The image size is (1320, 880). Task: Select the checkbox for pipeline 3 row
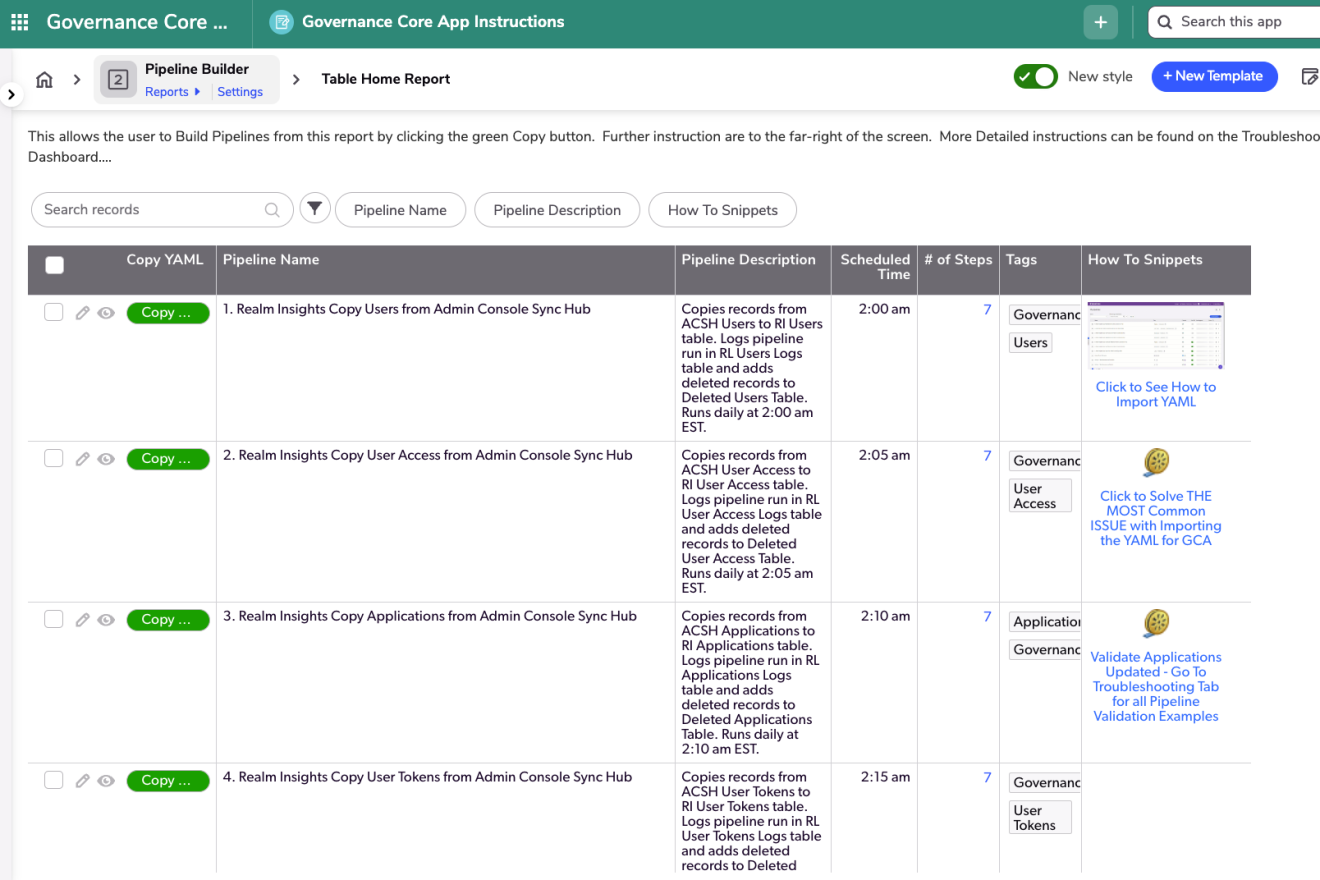[54, 619]
